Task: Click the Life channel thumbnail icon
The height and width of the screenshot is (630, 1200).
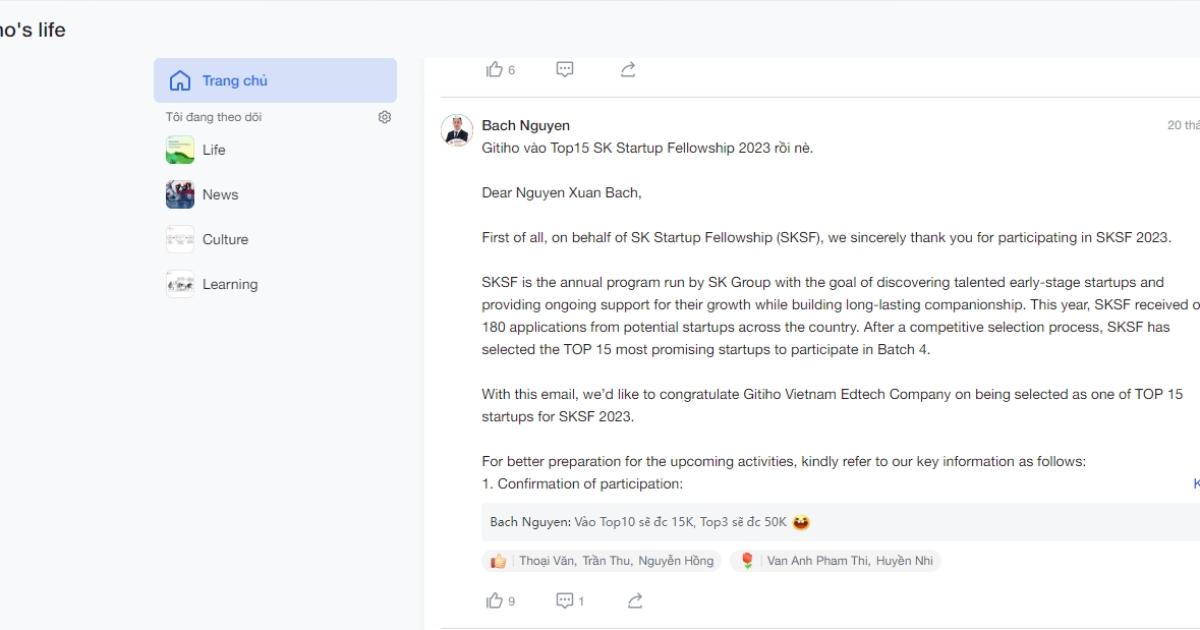Action: (180, 150)
